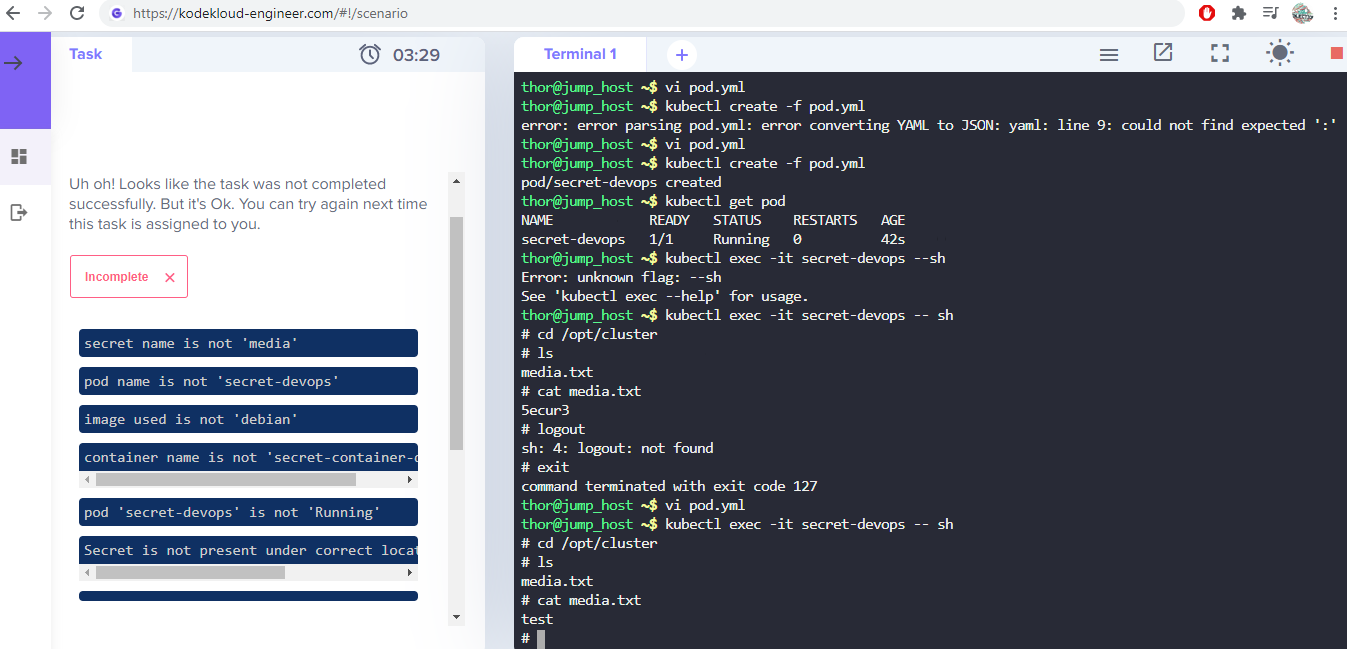Viewport: 1347px width, 649px height.
Task: Click the Incomplete status button
Action: pos(129,277)
